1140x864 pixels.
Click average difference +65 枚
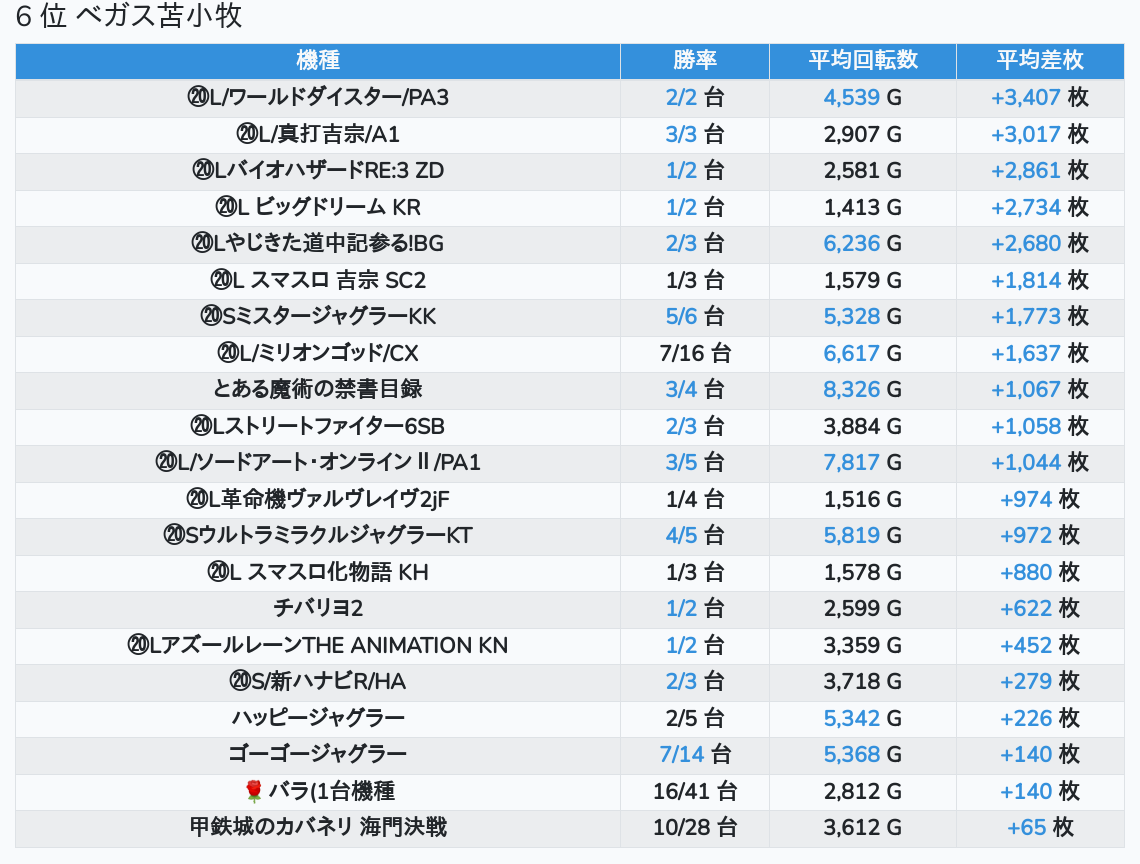[1040, 828]
